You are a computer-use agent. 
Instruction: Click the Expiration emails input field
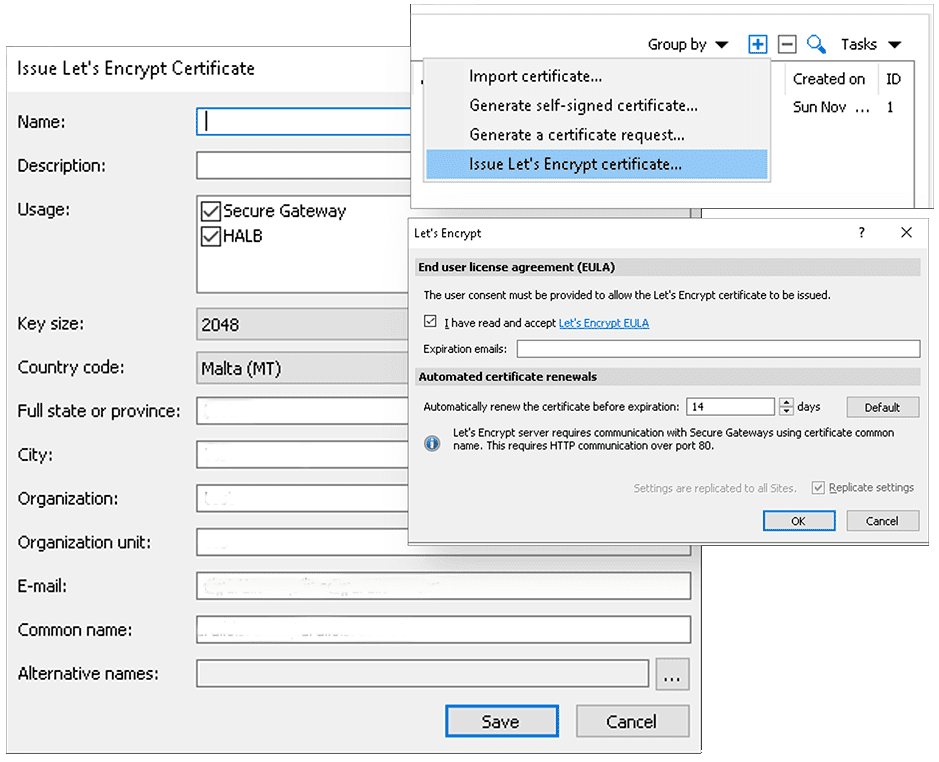click(x=718, y=349)
